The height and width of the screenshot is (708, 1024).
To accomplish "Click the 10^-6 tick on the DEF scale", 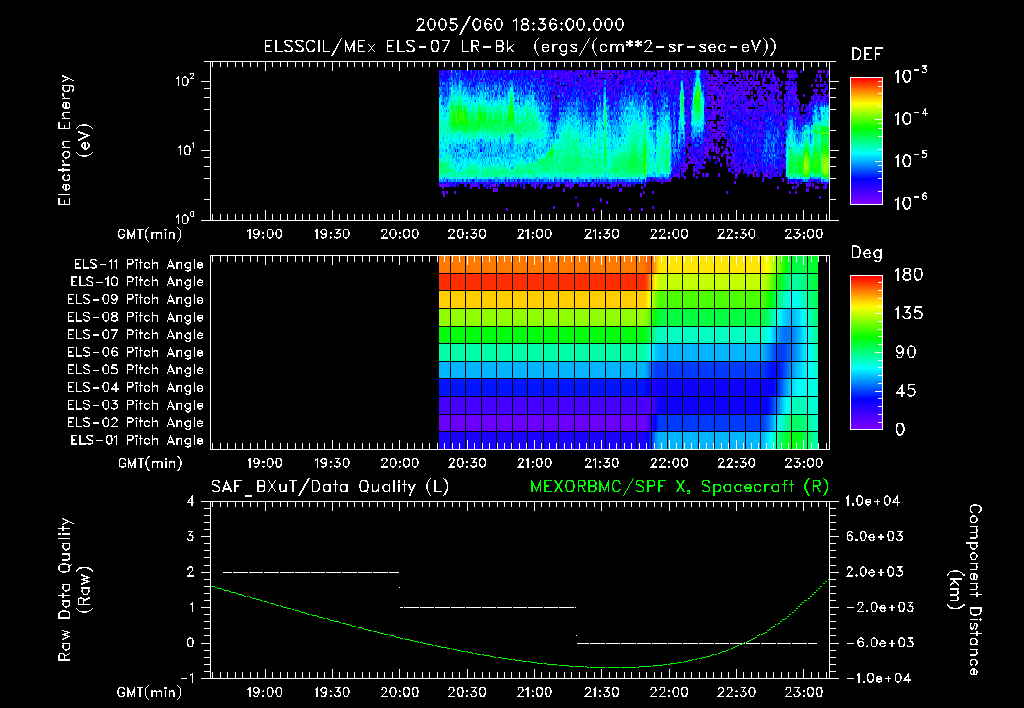I will click(910, 203).
